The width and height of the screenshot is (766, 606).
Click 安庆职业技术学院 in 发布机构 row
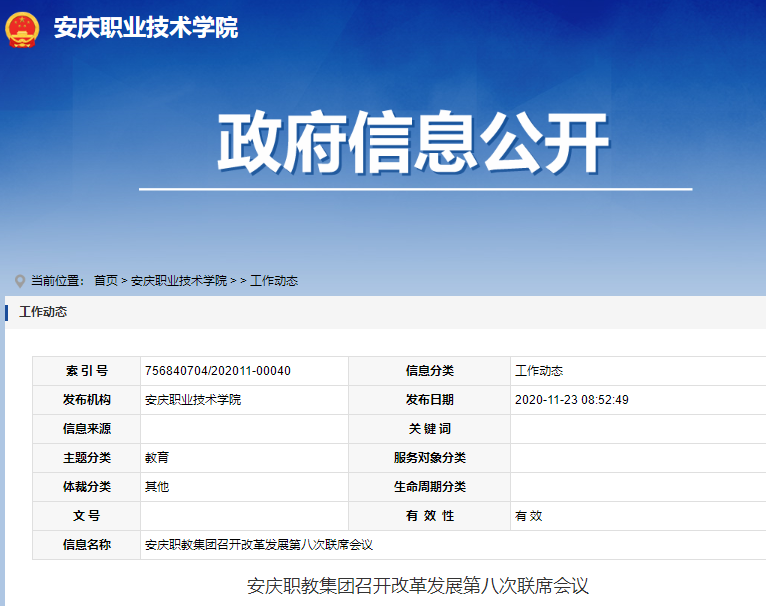point(193,400)
